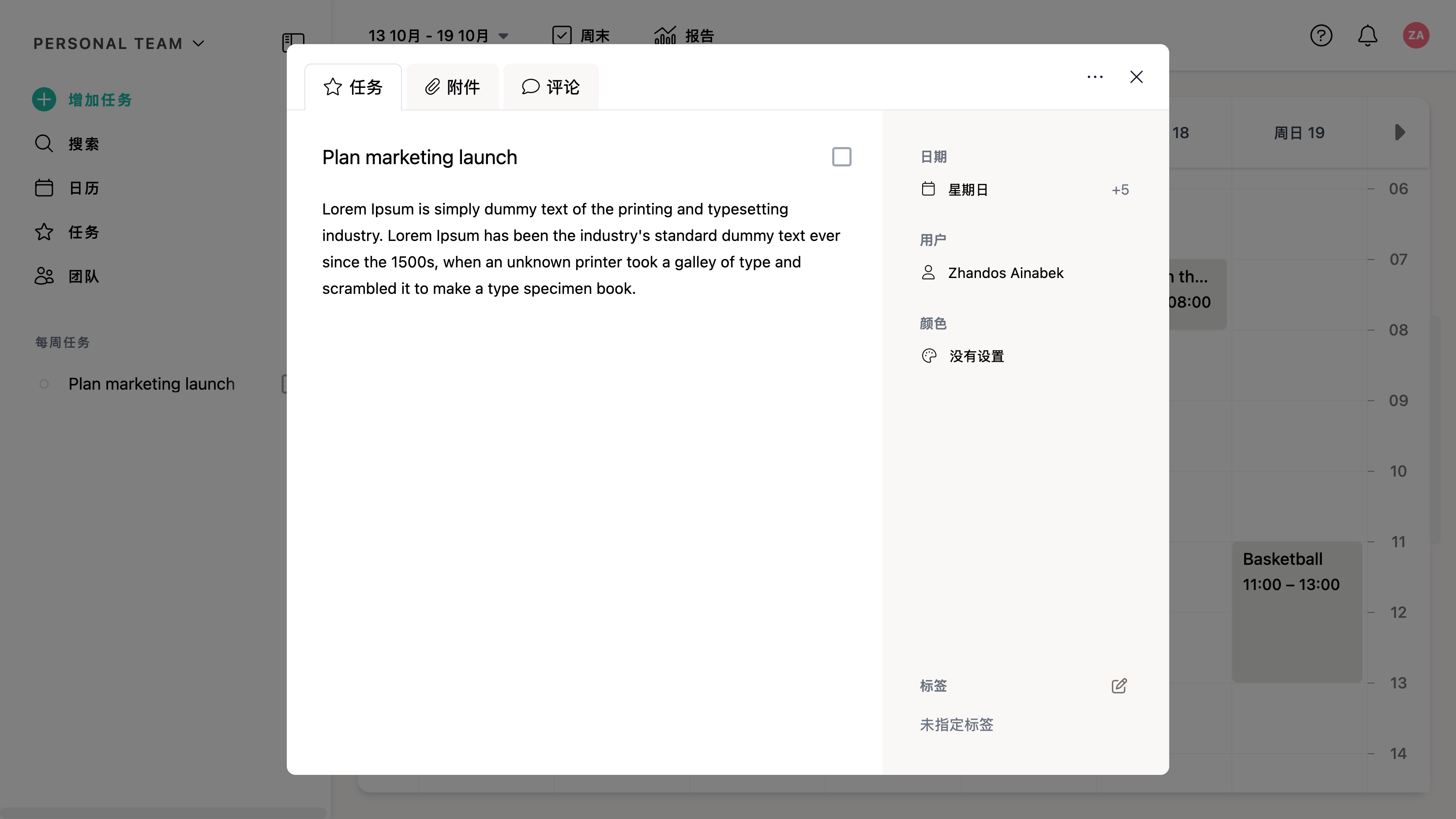Toggle circle beside sidebar Plan marketing launch
This screenshot has height=819, width=1456.
tap(44, 384)
